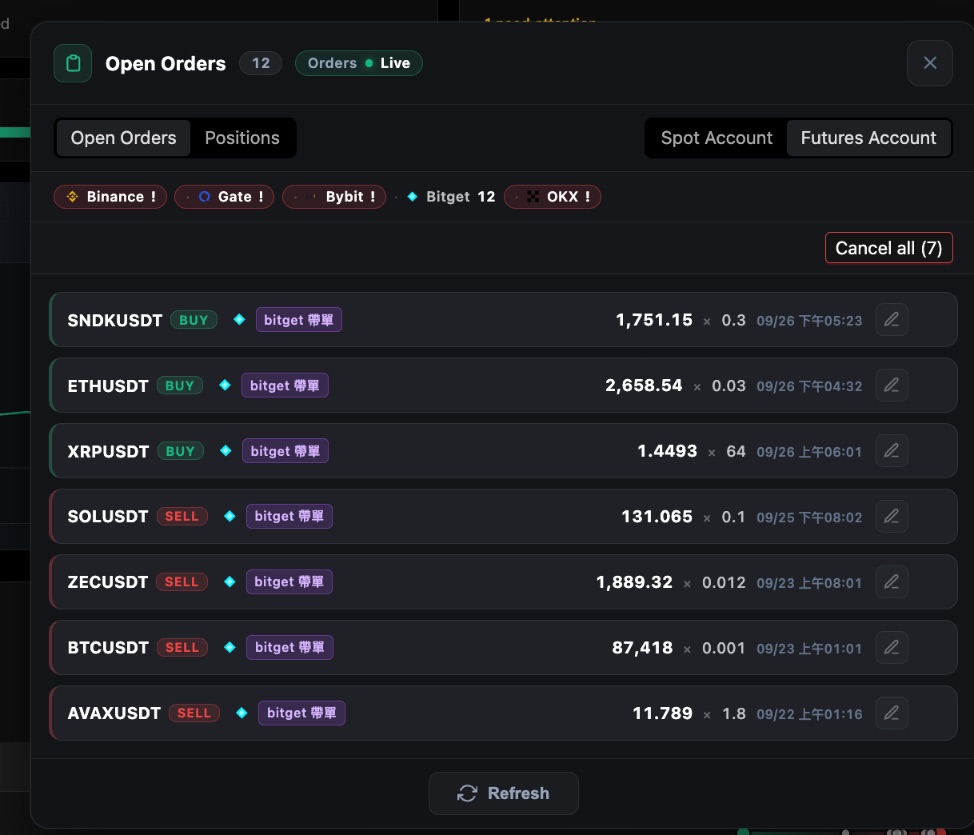Viewport: 974px width, 835px height.
Task: Close the Open Orders dialog
Action: point(929,63)
